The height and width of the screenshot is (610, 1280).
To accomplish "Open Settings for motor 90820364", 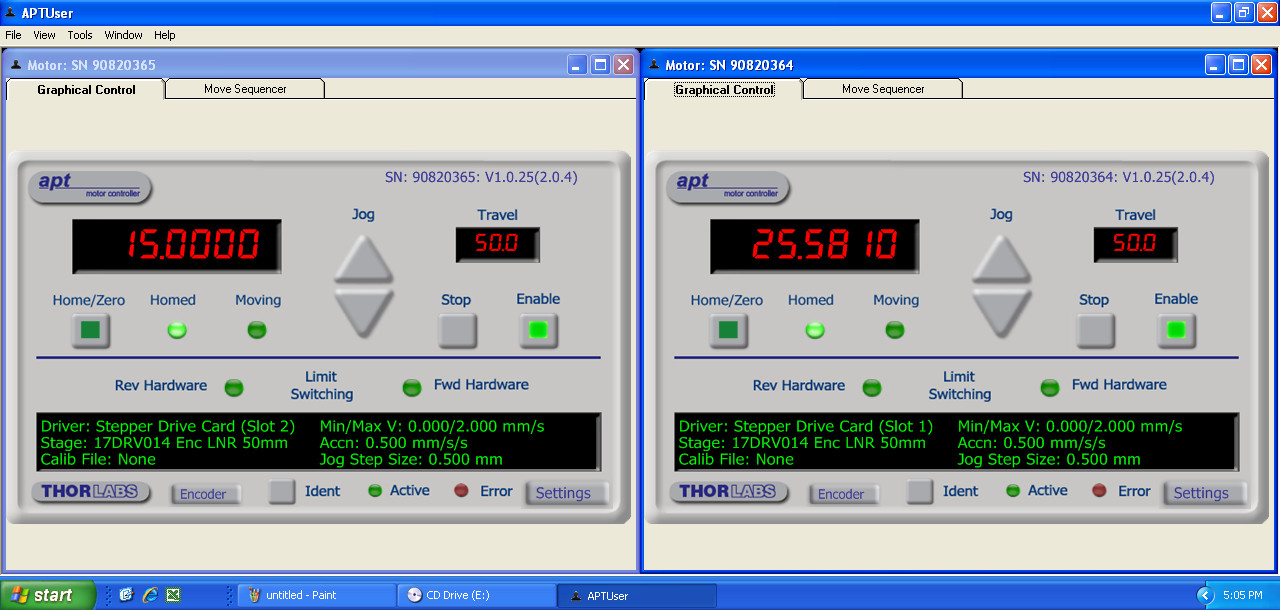I will 1201,493.
